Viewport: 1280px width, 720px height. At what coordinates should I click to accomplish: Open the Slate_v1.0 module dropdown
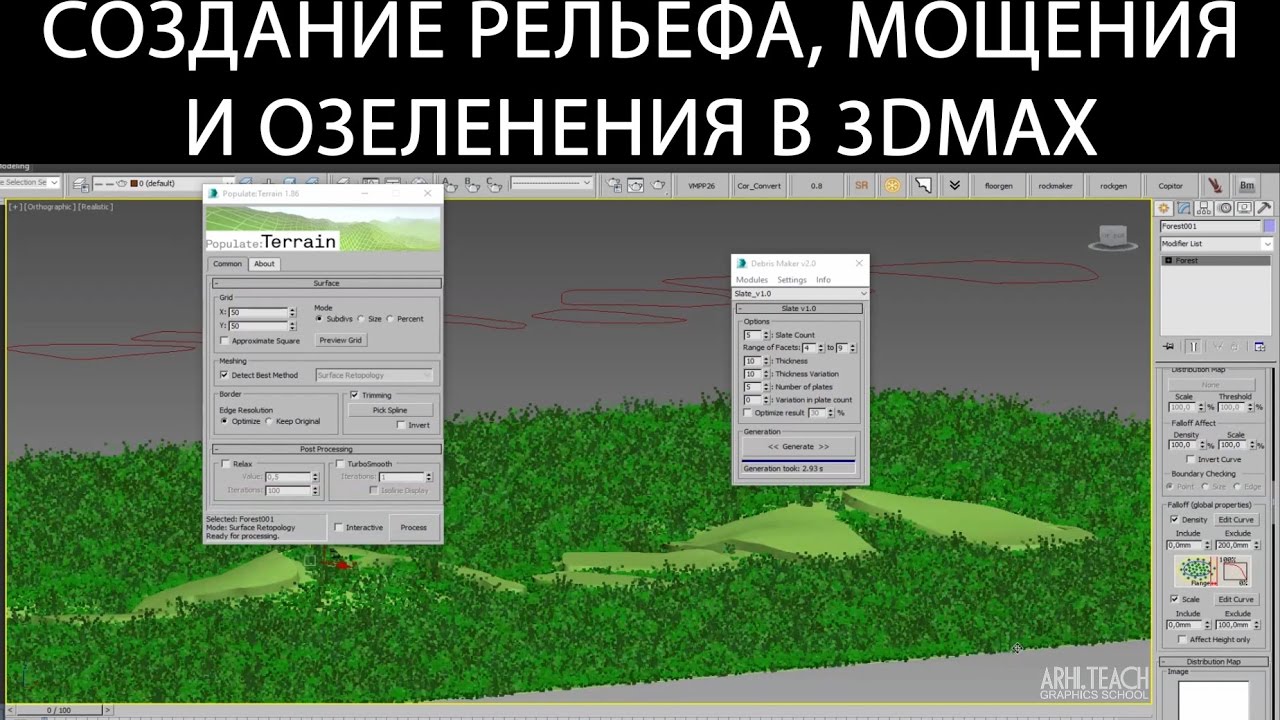pos(800,294)
